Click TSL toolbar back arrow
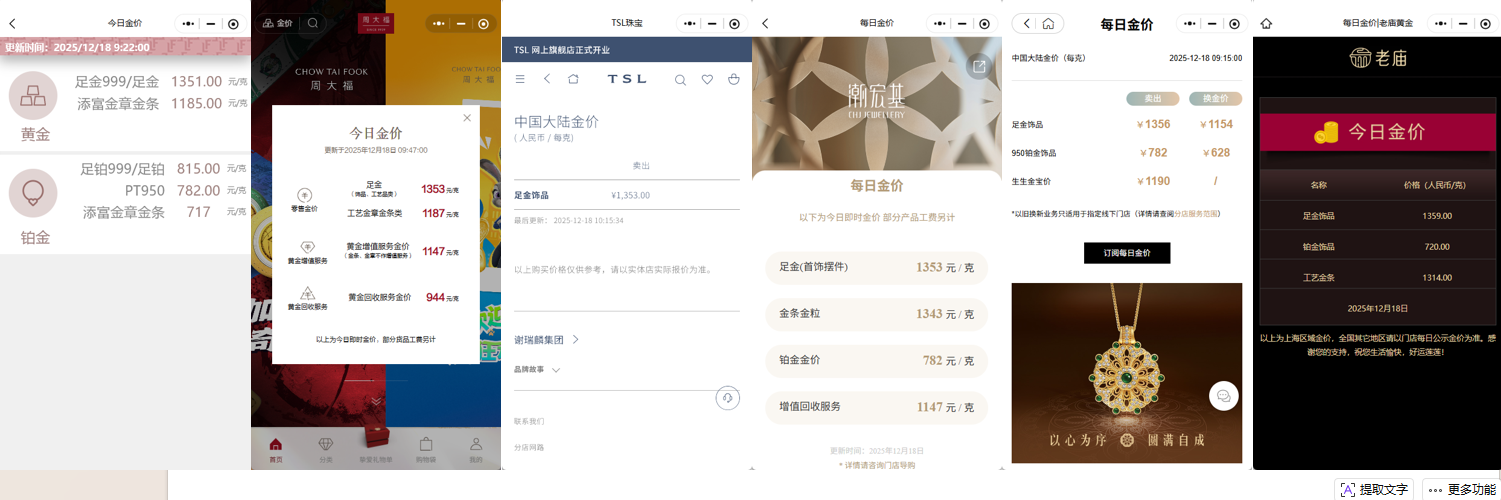The width and height of the screenshot is (1501, 500). pyautogui.click(x=547, y=79)
